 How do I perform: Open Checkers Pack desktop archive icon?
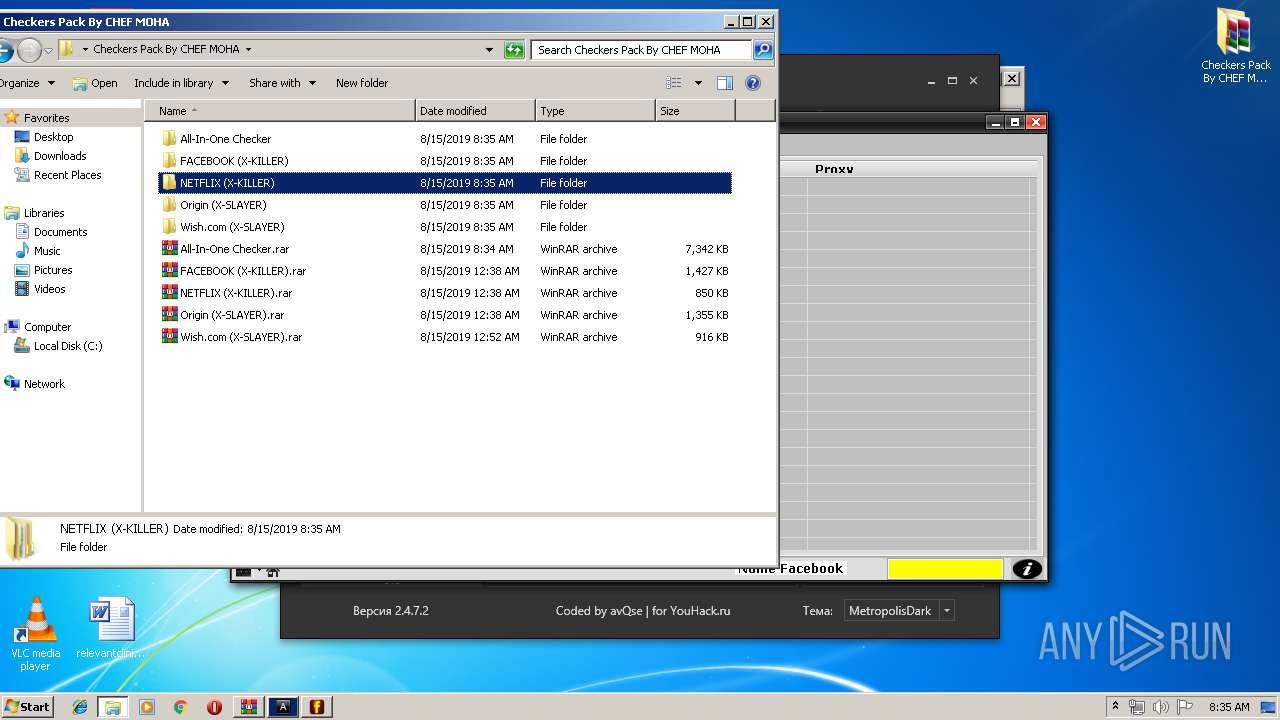coord(1235,46)
